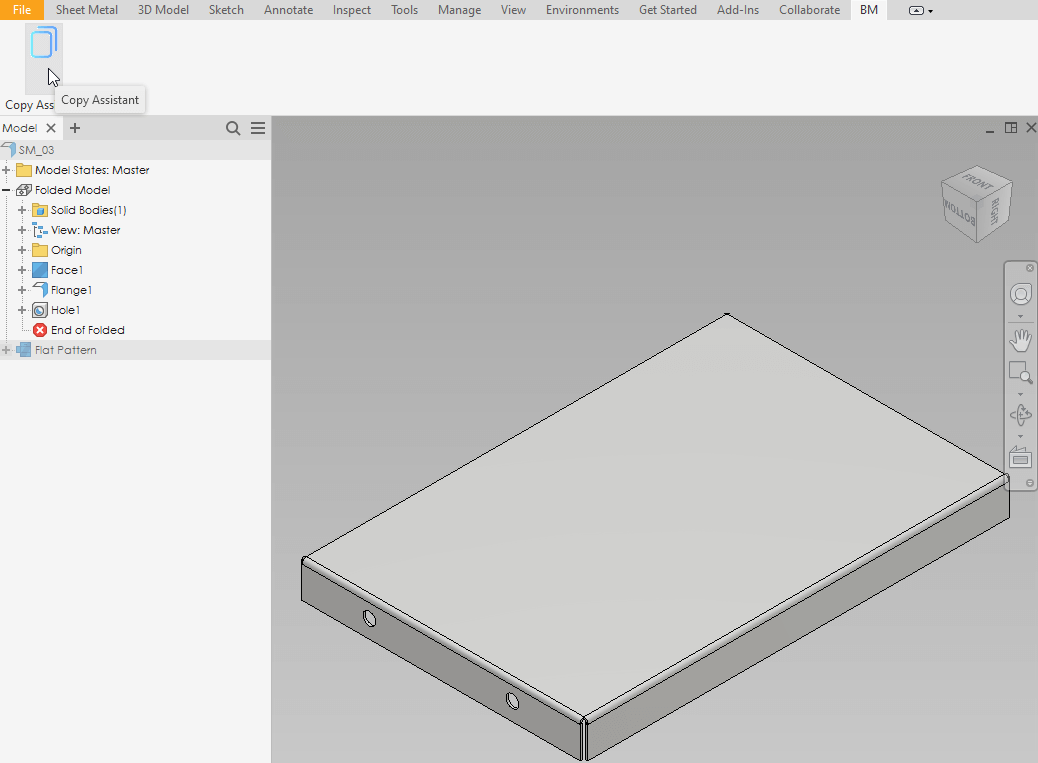Collapse the Folded Model node
The height and width of the screenshot is (763, 1038).
pyautogui.click(x=6, y=190)
